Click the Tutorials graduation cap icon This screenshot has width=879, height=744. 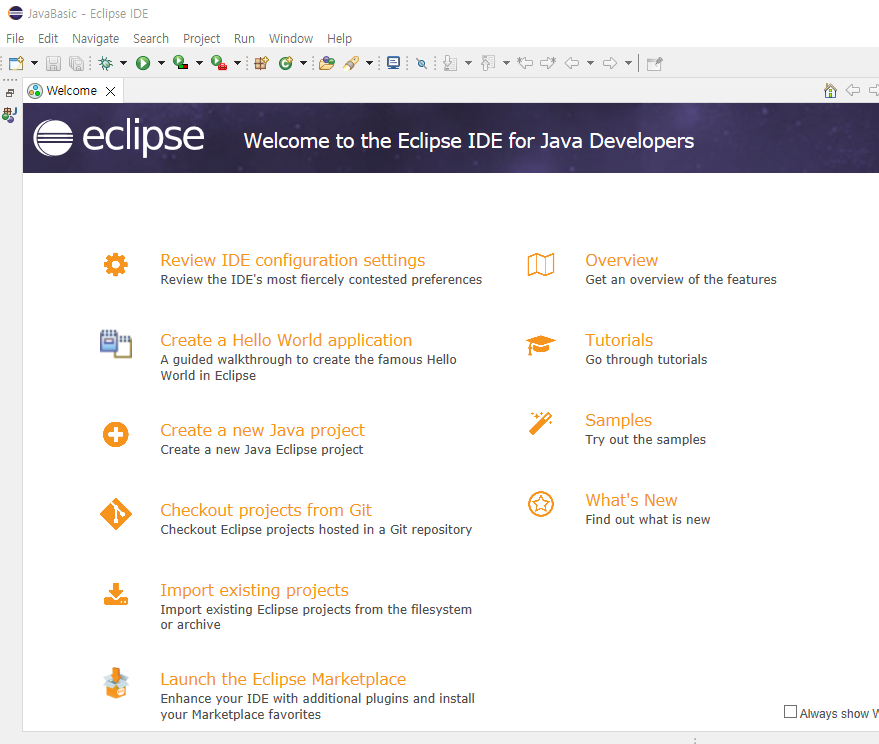[x=541, y=345]
